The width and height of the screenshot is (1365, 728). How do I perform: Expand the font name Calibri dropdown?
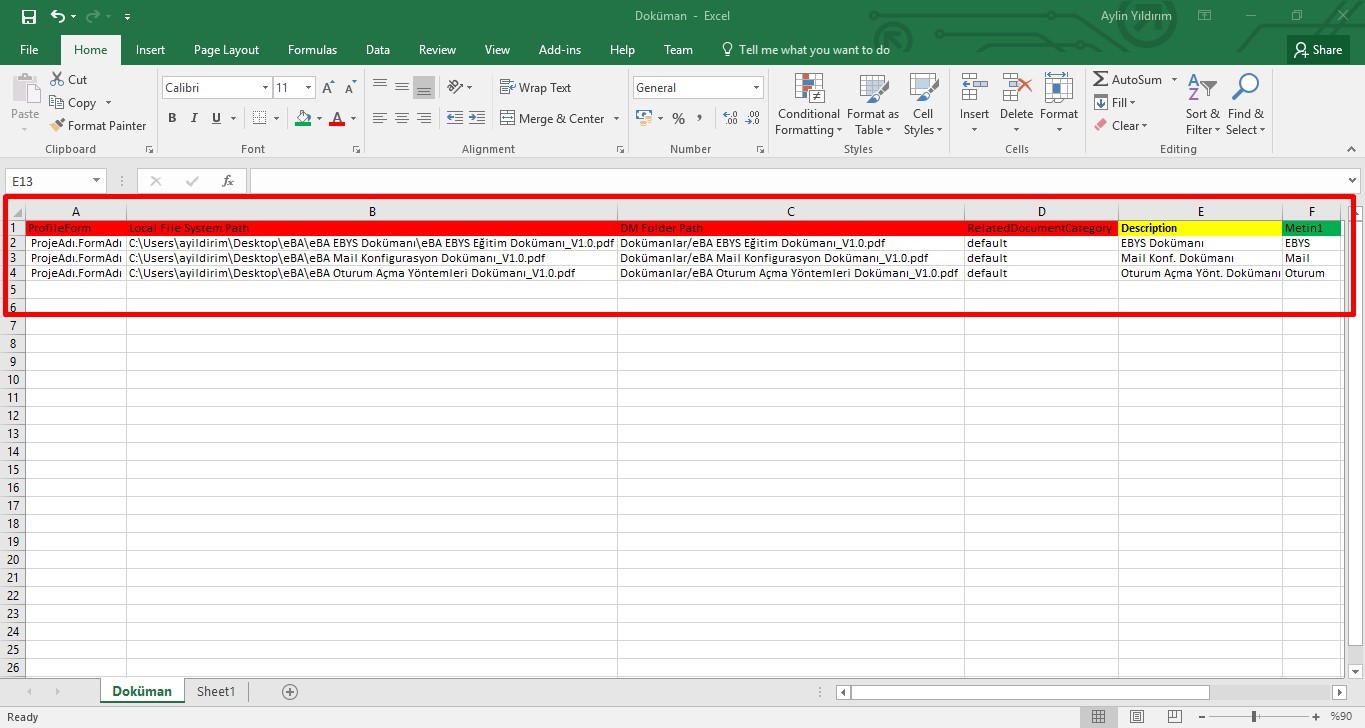point(265,88)
